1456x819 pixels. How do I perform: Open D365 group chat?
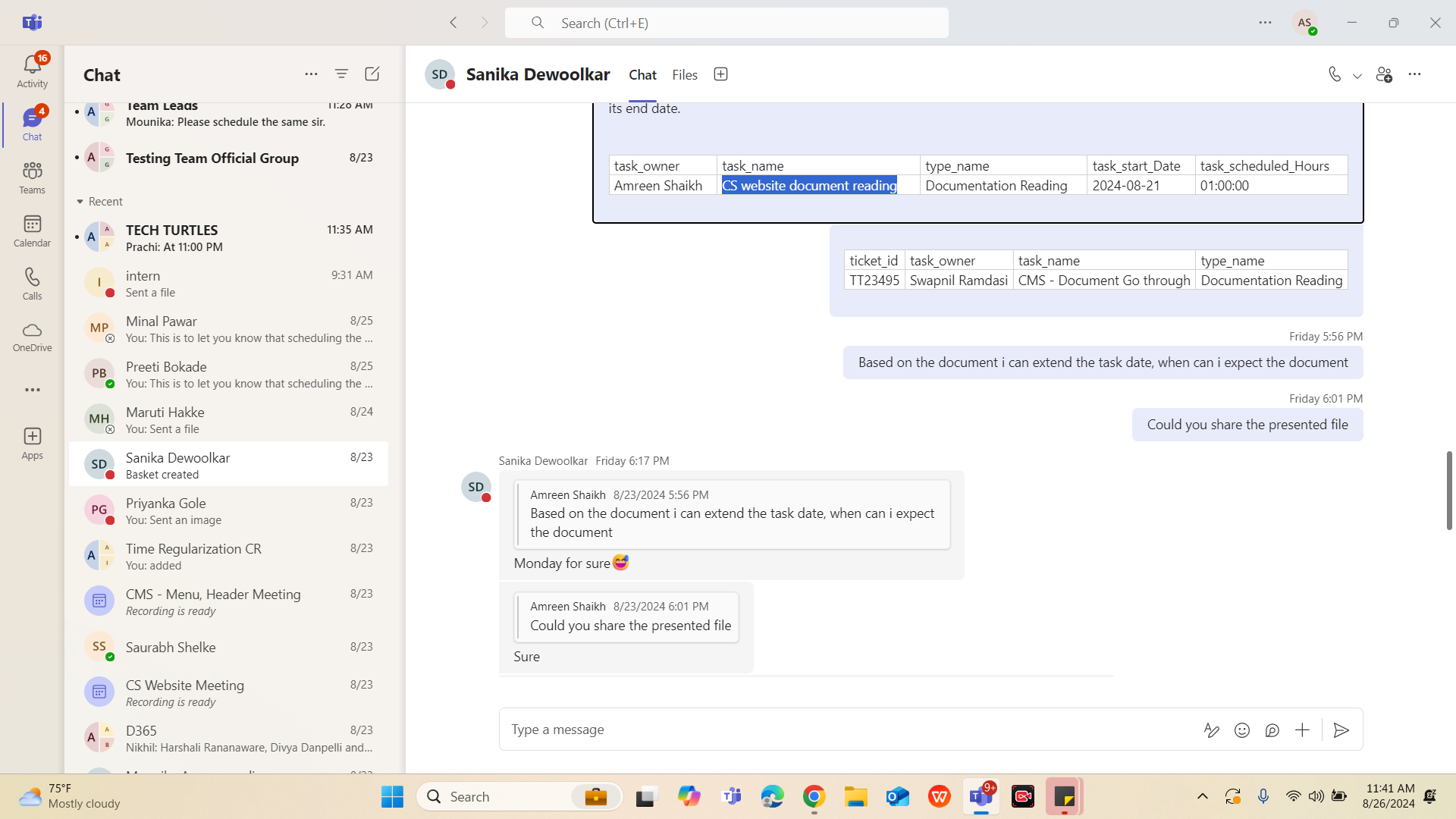coord(228,738)
